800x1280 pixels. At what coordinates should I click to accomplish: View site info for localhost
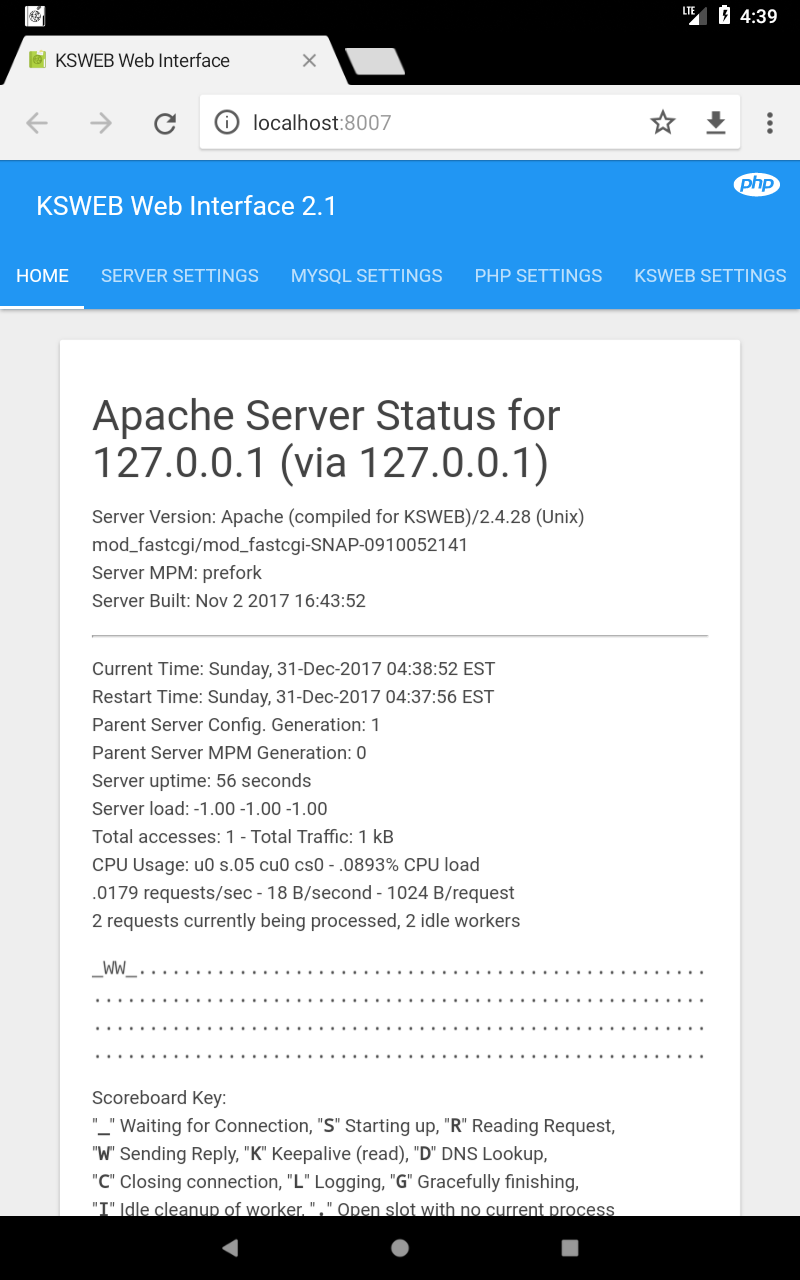228,123
